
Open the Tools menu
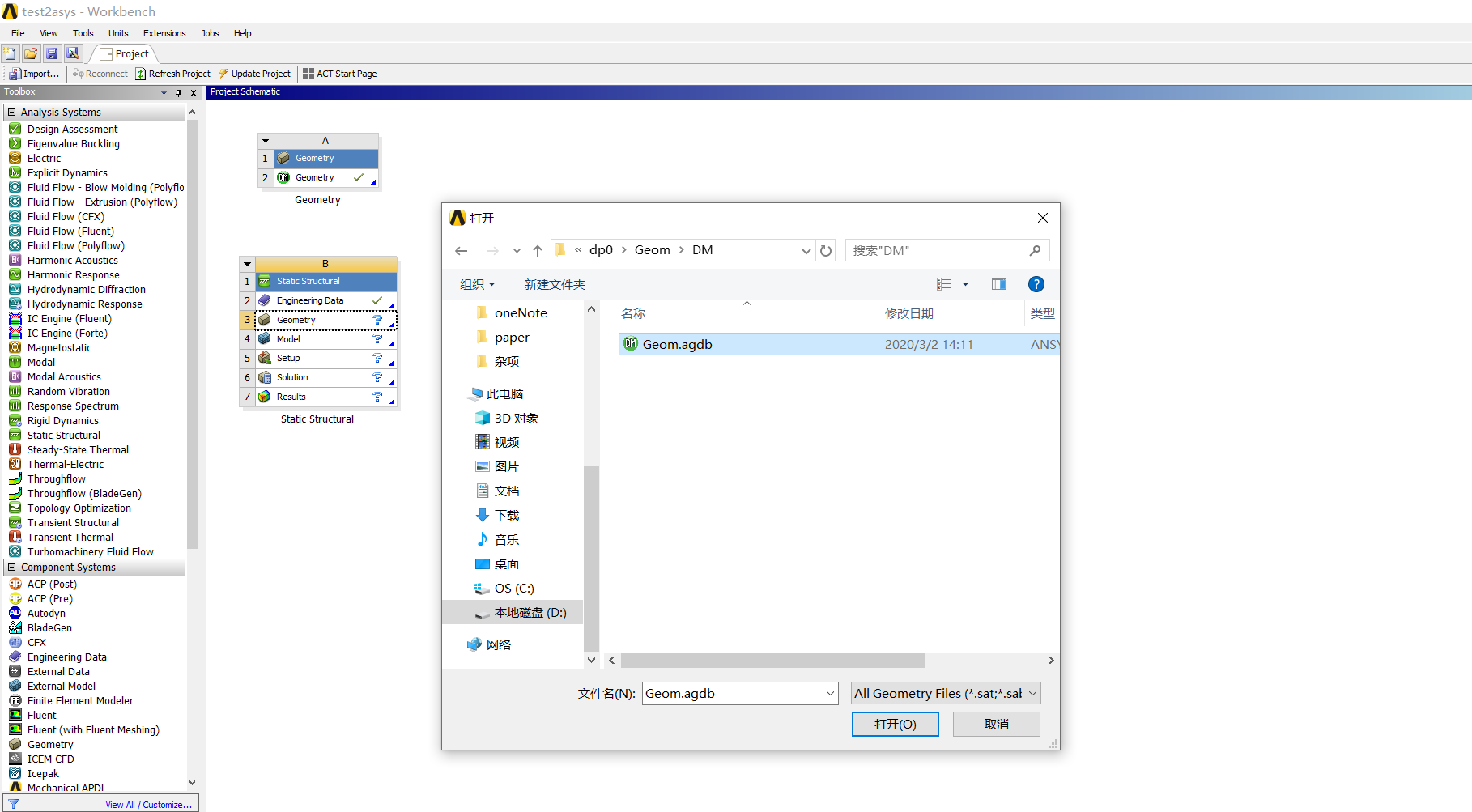tap(83, 33)
